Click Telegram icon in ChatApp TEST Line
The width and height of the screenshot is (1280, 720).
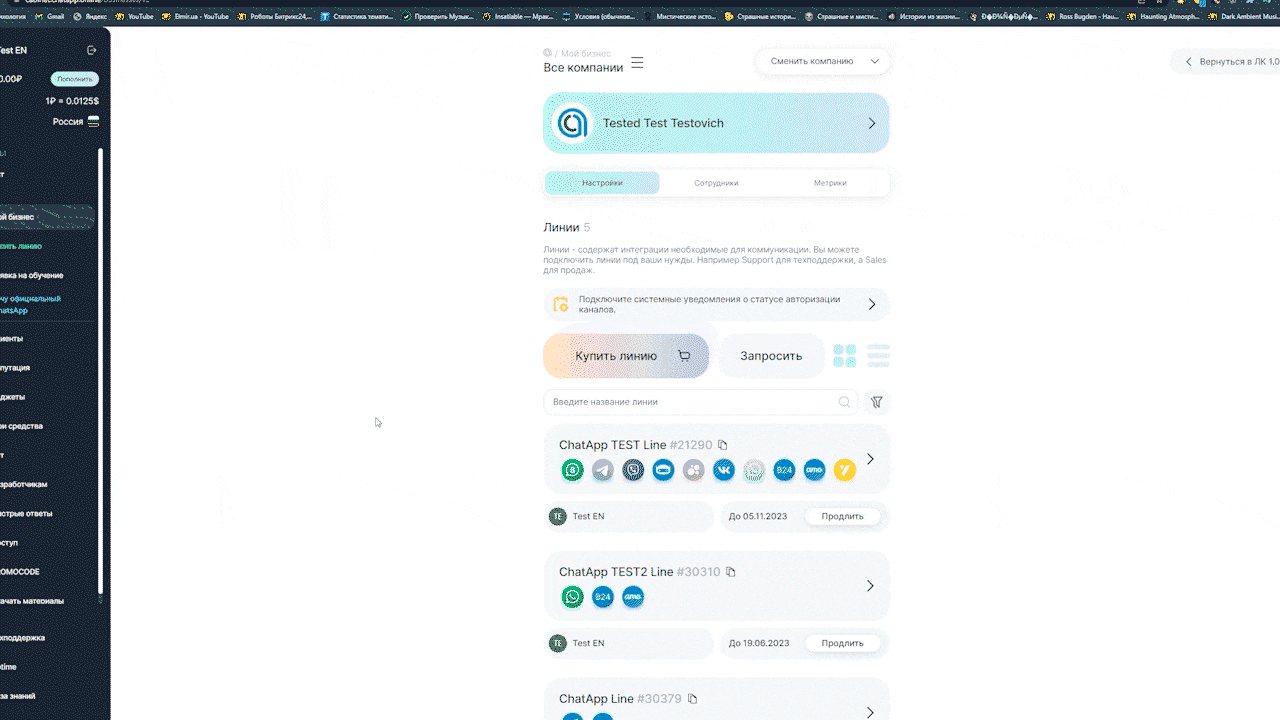click(x=602, y=470)
